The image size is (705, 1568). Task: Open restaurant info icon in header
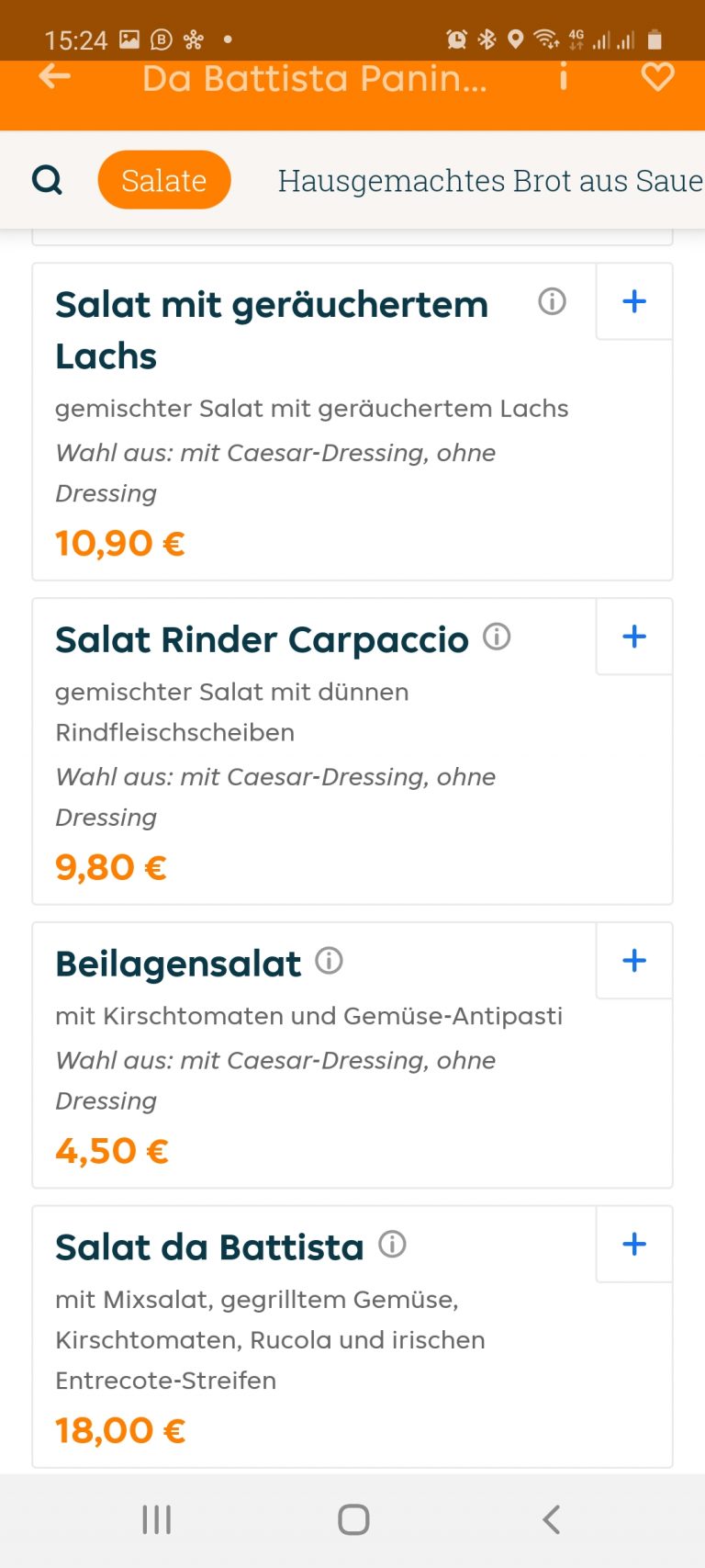click(x=564, y=77)
